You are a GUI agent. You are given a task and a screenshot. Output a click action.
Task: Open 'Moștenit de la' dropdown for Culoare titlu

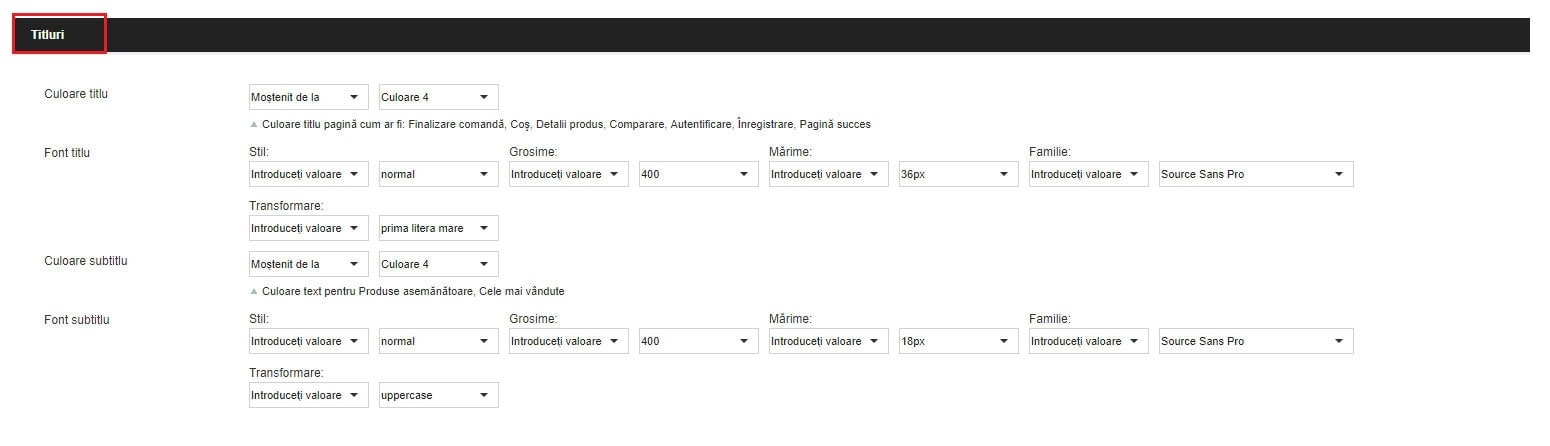click(x=308, y=97)
